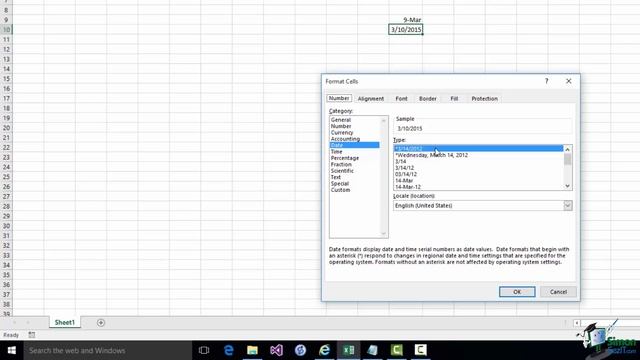Open white C-logo app in taskbar
This screenshot has height=360, width=640.
click(420, 350)
